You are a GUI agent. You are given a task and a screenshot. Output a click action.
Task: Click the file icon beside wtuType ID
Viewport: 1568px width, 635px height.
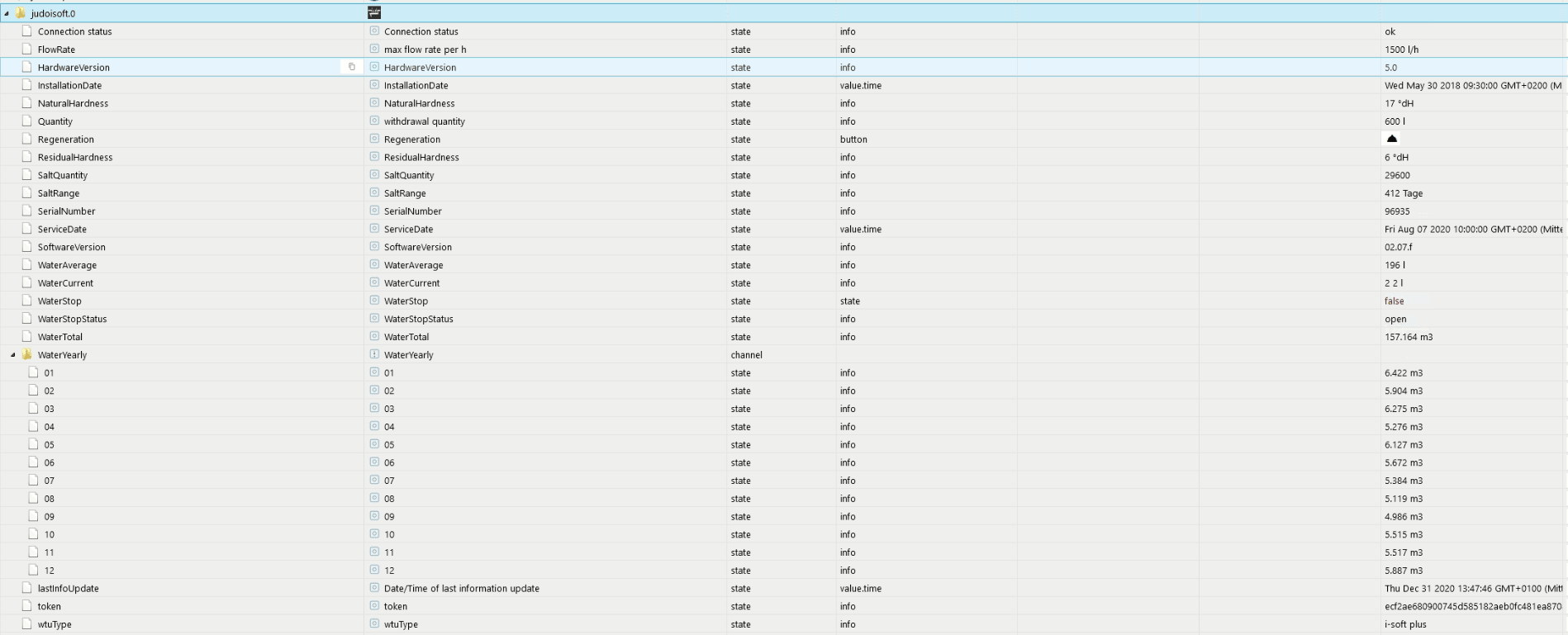coord(26,624)
